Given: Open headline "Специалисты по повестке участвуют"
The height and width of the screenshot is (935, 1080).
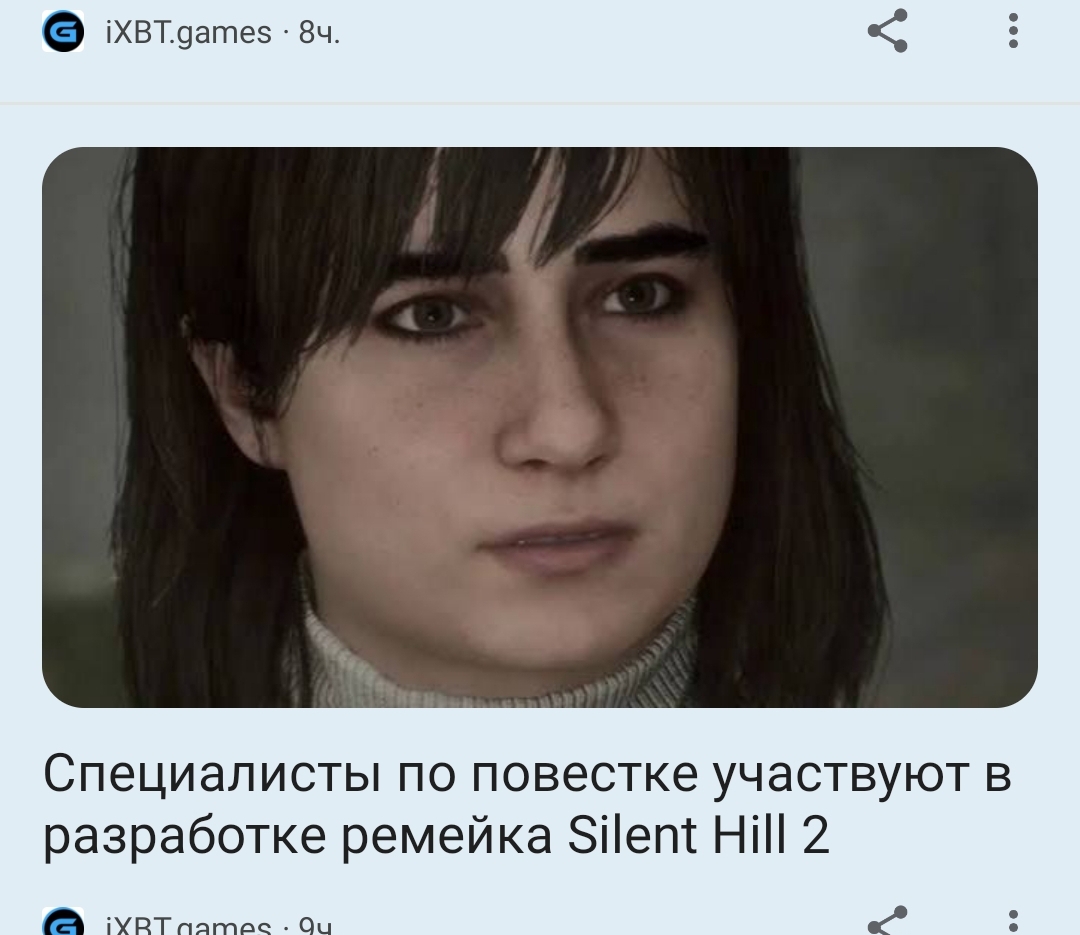Looking at the screenshot, I should (x=527, y=803).
